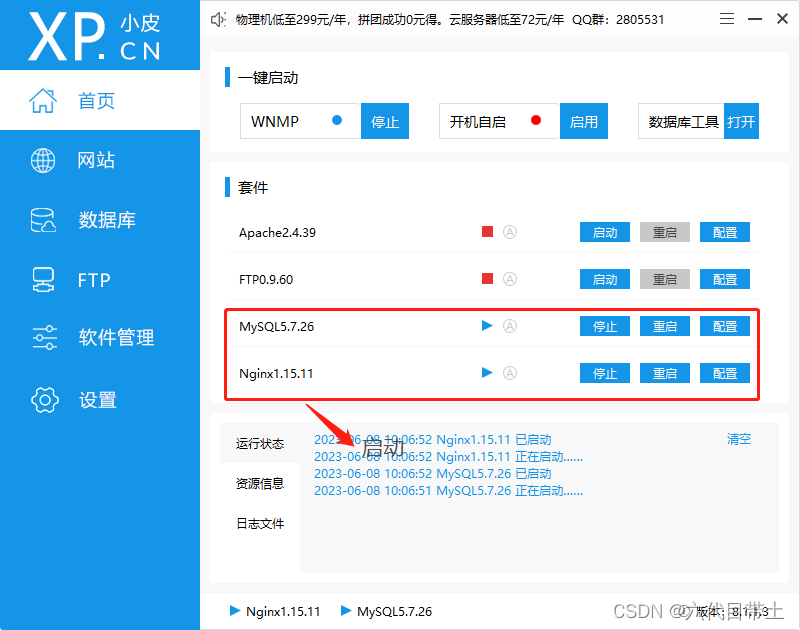Start FTP0.9.60 service
This screenshot has height=630, width=800.
point(605,279)
